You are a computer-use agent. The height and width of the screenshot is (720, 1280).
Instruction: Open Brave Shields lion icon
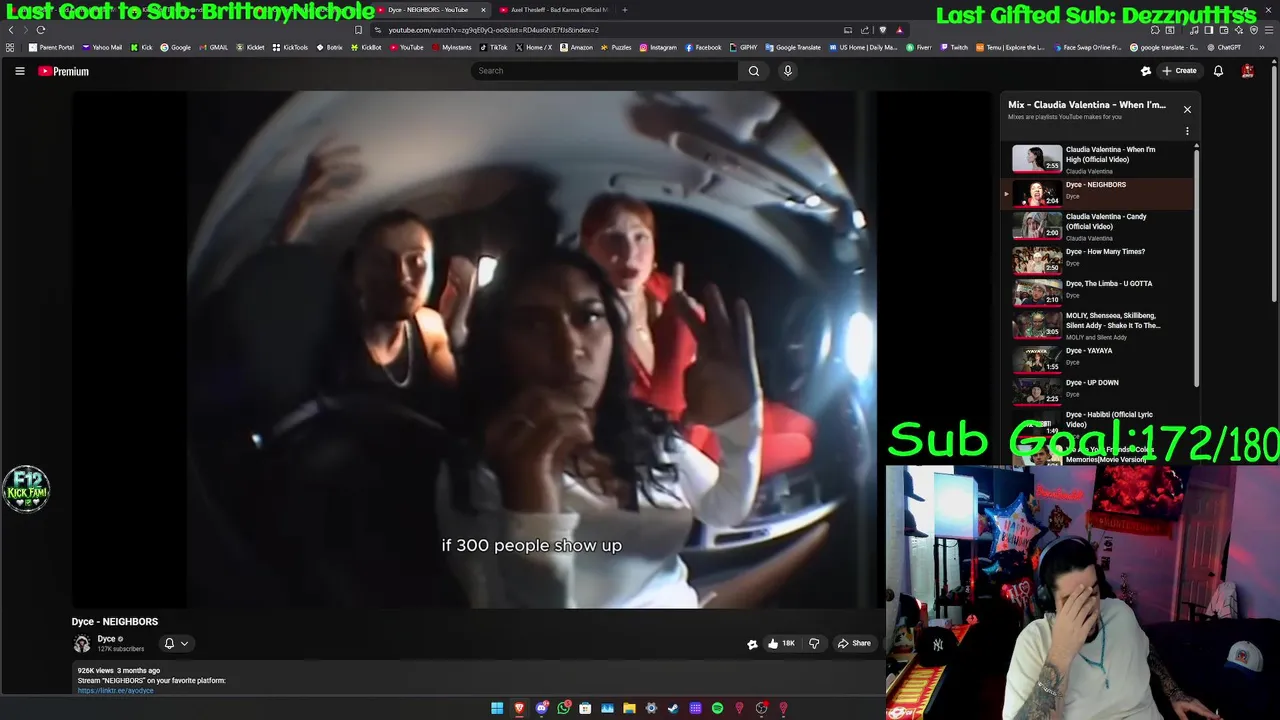883,30
